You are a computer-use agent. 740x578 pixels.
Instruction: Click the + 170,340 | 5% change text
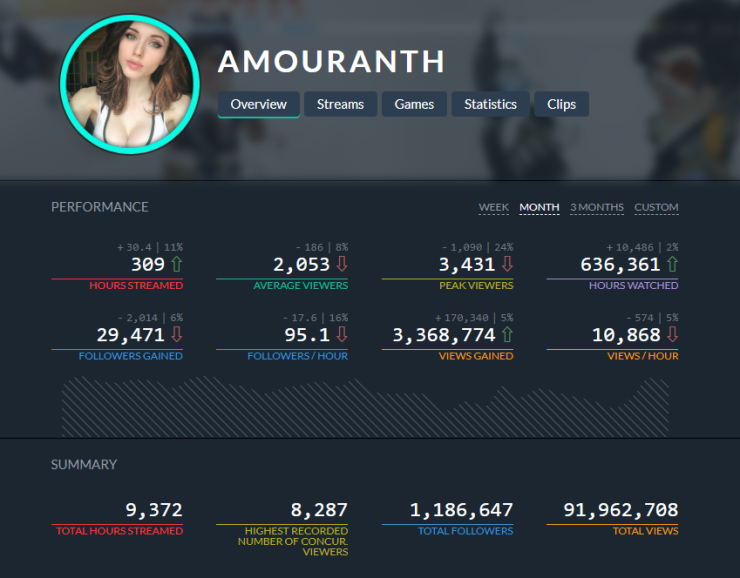click(474, 318)
